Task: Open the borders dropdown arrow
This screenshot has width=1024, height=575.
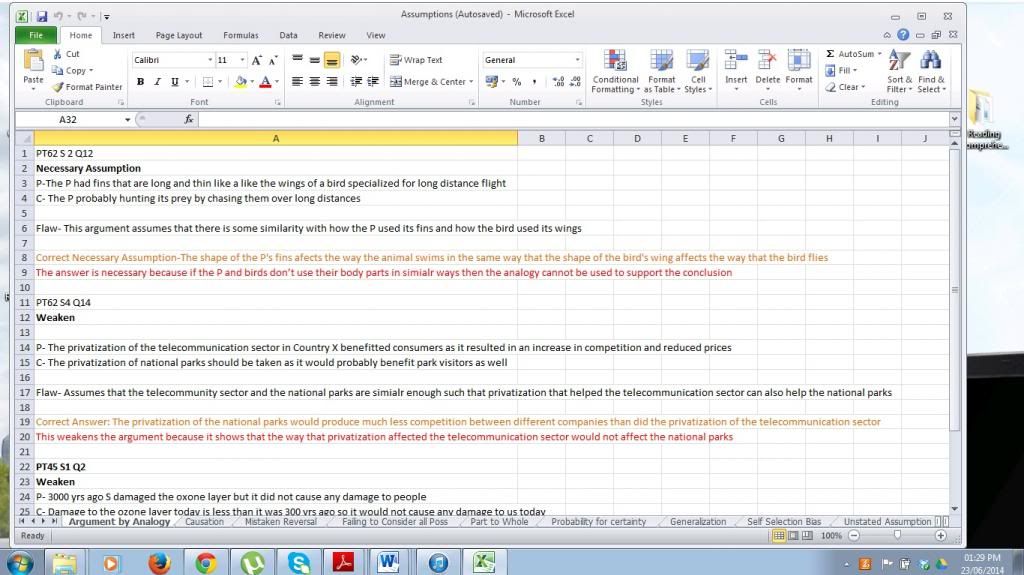Action: (220, 82)
